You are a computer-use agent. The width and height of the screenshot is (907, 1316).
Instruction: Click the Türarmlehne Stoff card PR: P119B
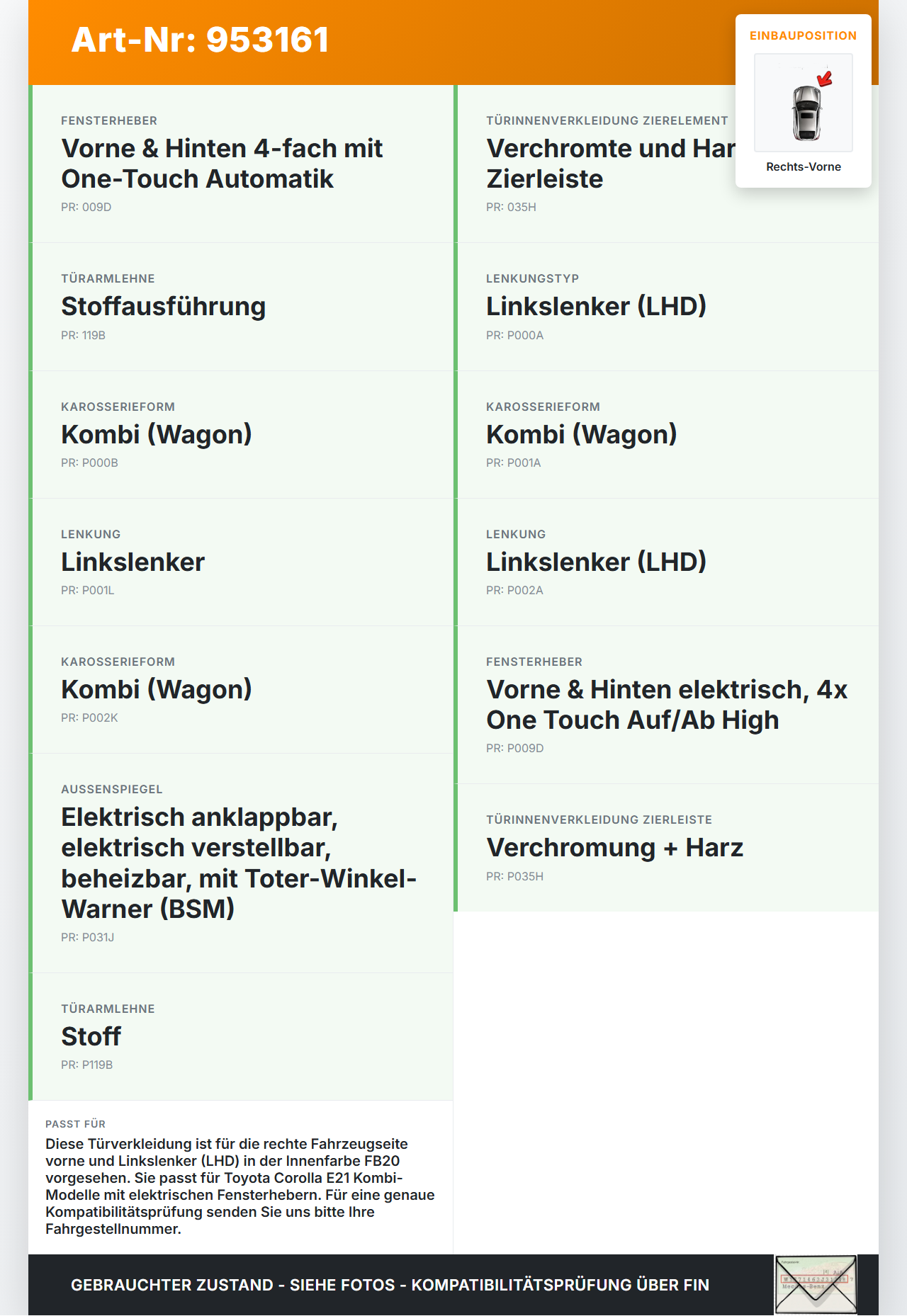pos(241,1037)
